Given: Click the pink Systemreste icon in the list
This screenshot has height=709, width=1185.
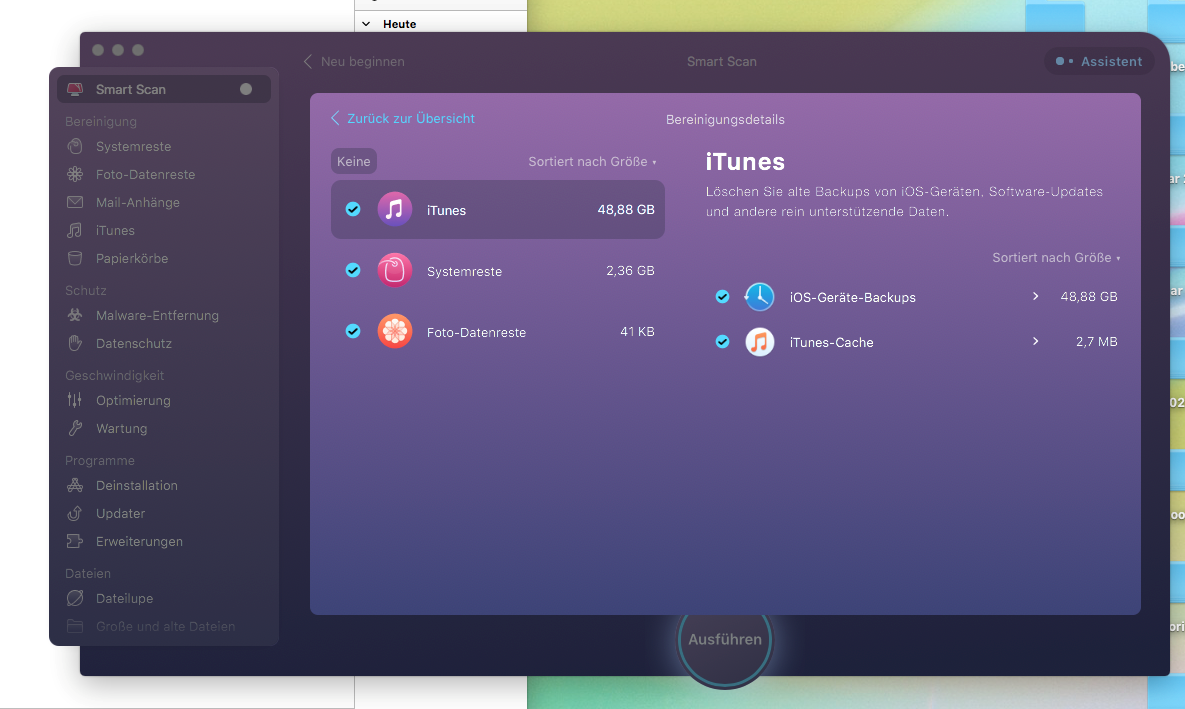Looking at the screenshot, I should 394,271.
